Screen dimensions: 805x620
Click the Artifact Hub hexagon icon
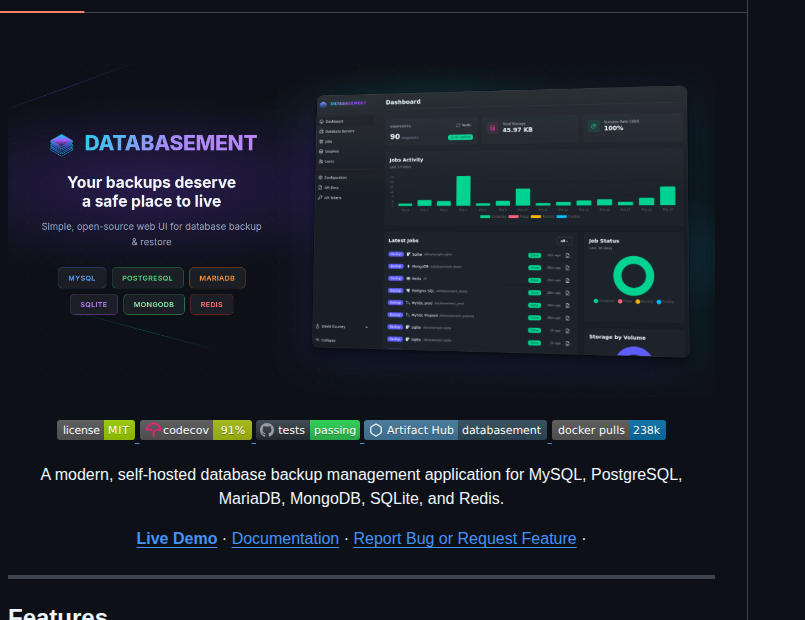coord(376,430)
